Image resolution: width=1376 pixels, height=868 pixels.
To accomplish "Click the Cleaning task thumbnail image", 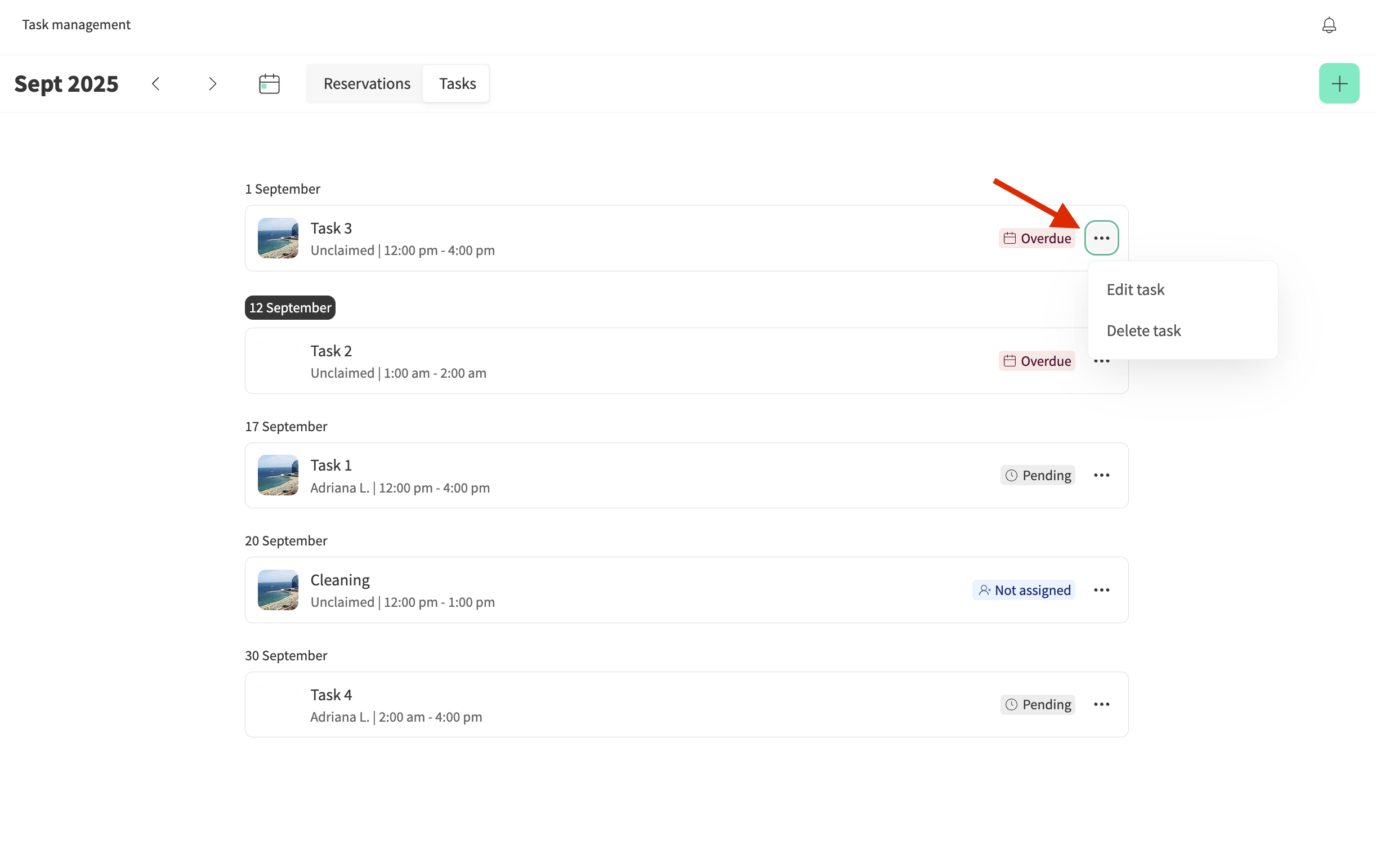I will [278, 590].
